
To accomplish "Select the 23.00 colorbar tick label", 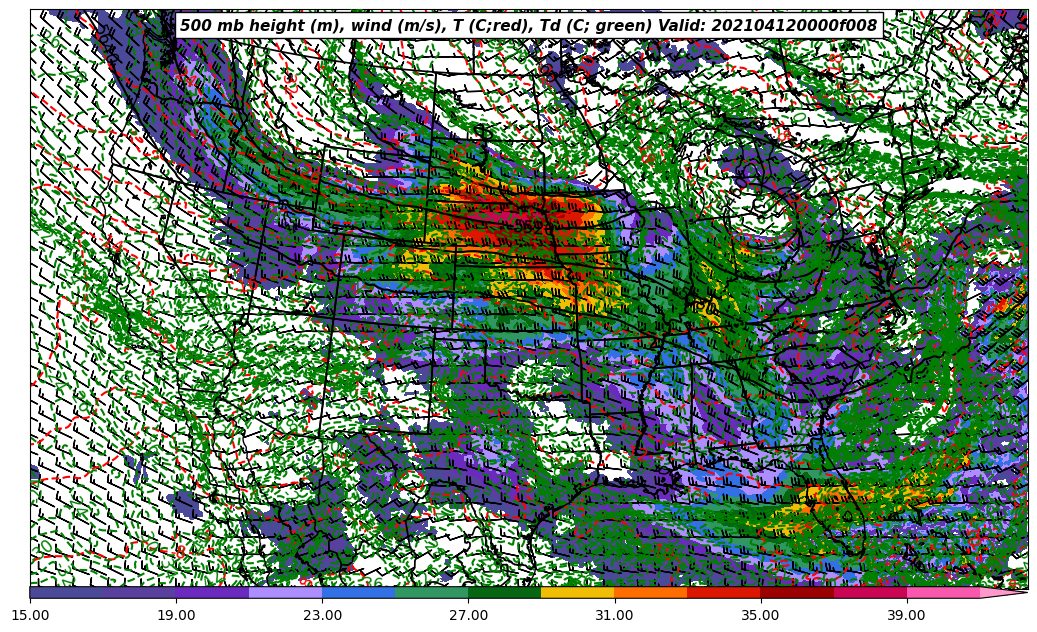I will coord(322,615).
